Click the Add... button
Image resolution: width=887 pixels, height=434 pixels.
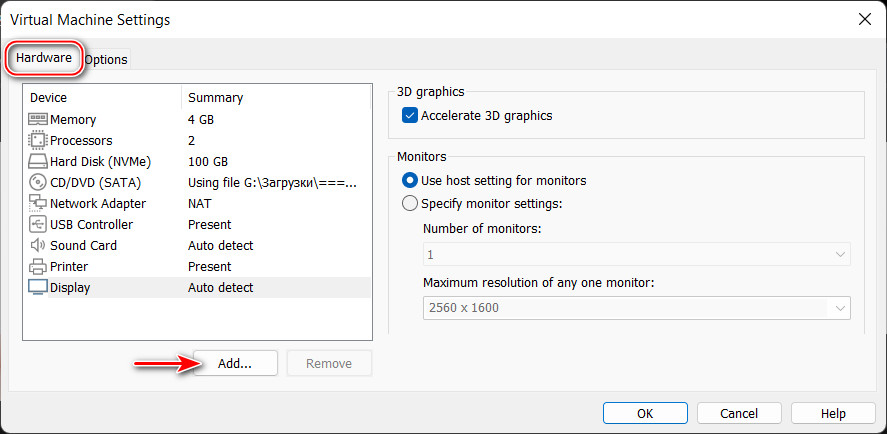(x=235, y=363)
